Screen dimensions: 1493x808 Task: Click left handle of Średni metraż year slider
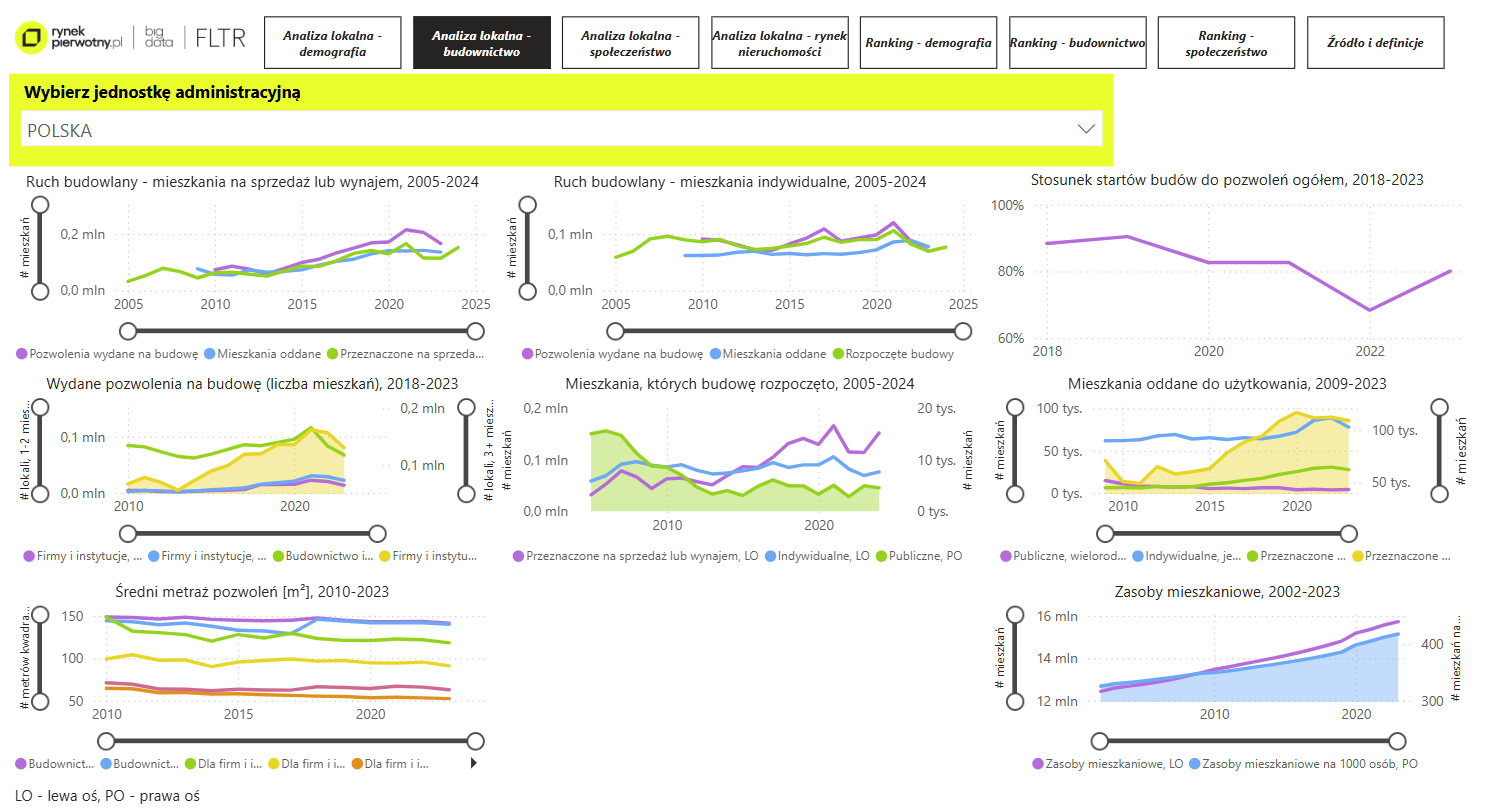point(107,741)
